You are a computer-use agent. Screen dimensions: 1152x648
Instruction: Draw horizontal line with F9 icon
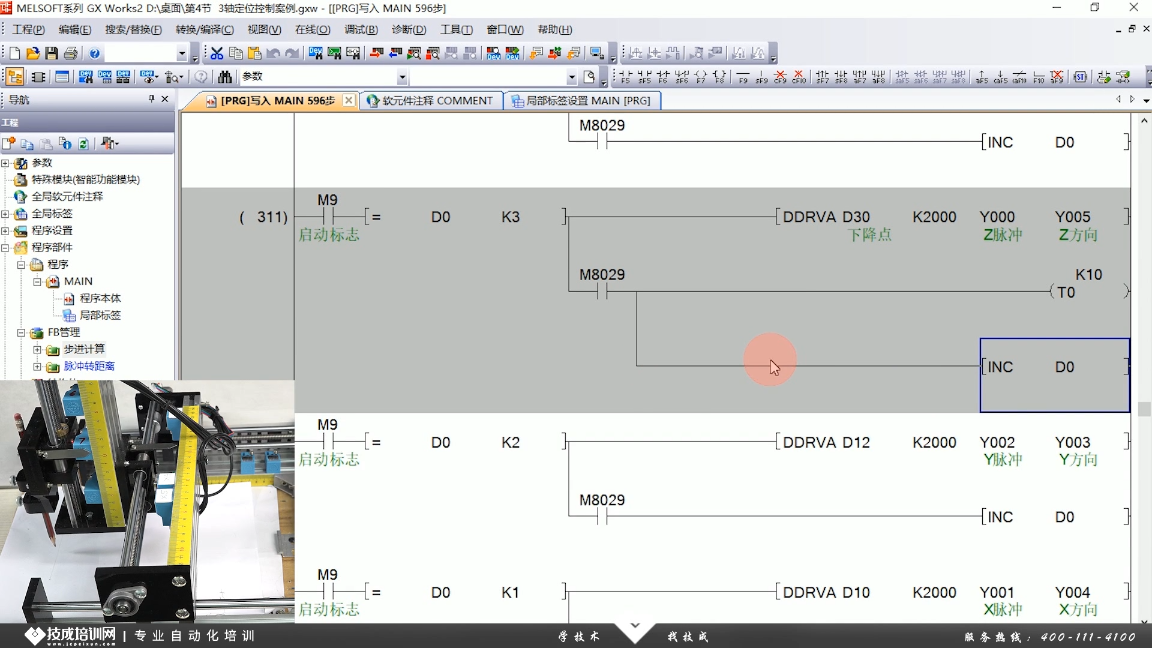pyautogui.click(x=743, y=76)
